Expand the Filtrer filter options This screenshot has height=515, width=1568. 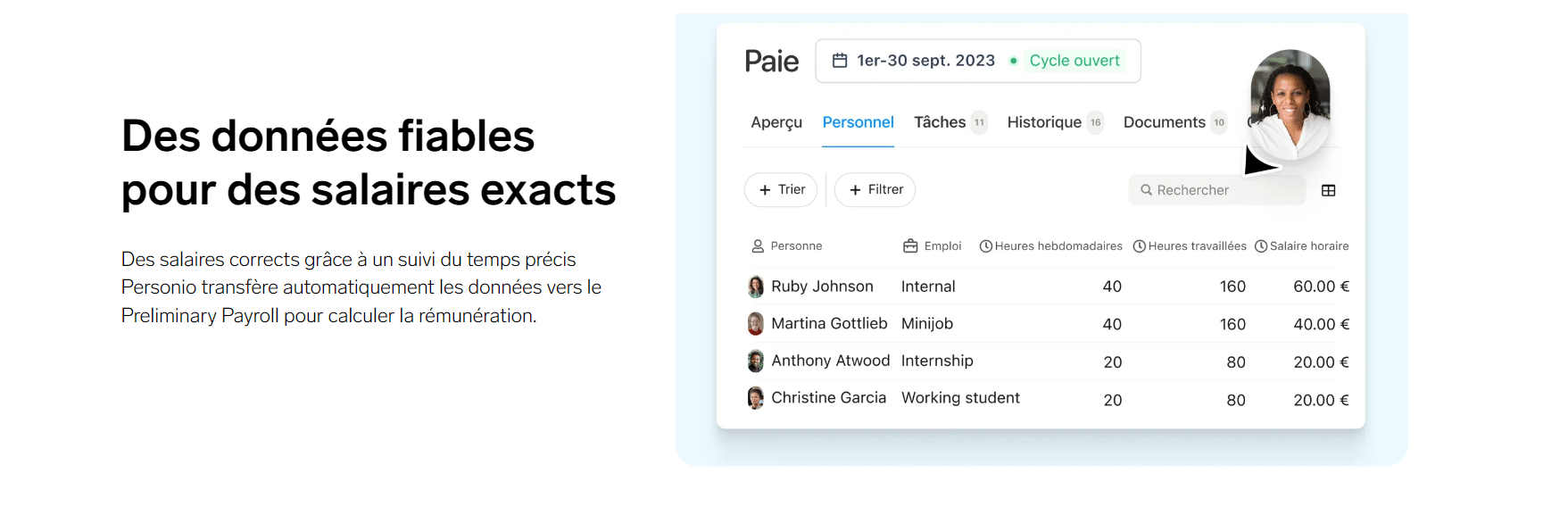tap(875, 189)
